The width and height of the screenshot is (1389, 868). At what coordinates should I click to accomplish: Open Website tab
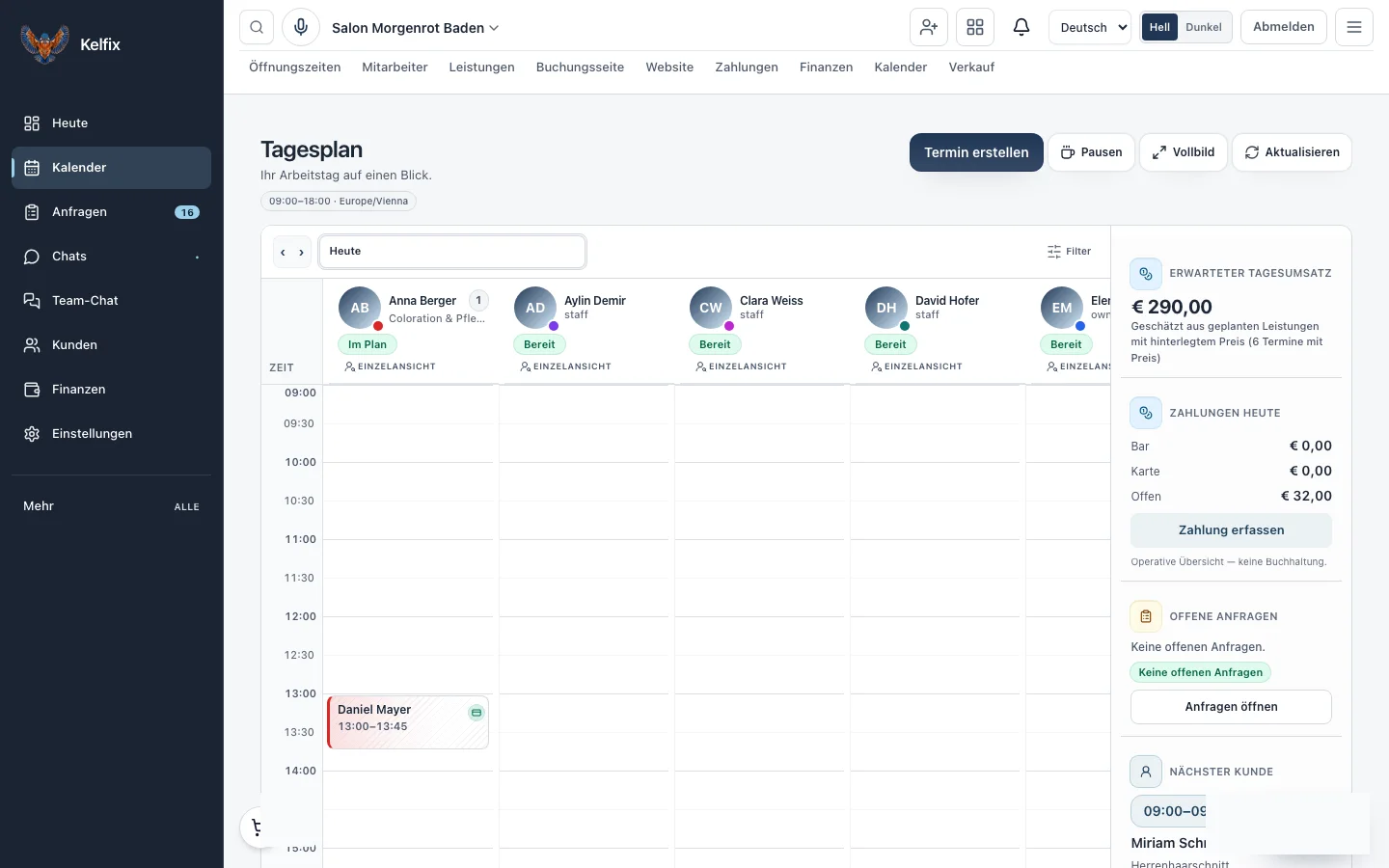[x=669, y=68]
